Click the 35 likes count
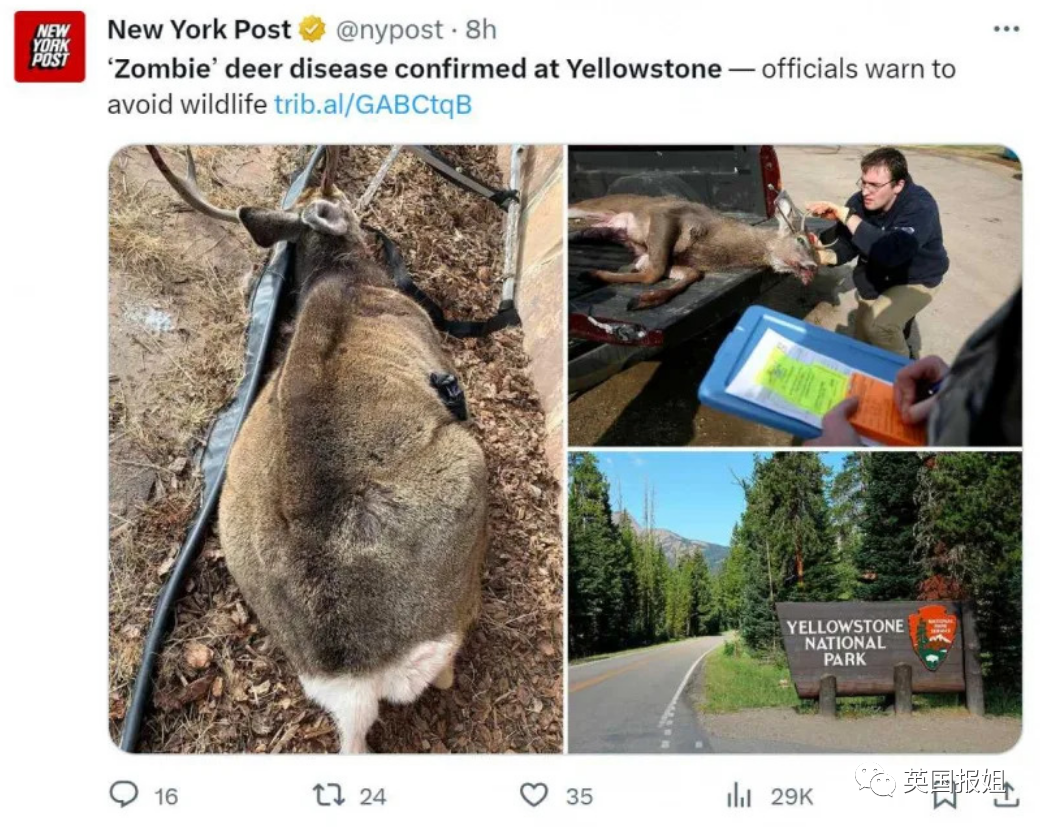The image size is (1040, 827). tap(579, 796)
